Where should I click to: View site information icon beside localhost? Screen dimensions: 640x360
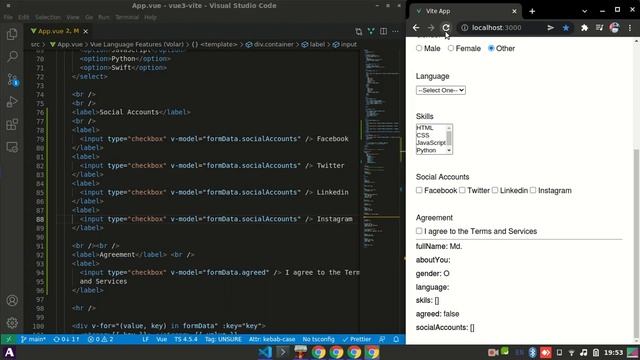[x=464, y=28]
